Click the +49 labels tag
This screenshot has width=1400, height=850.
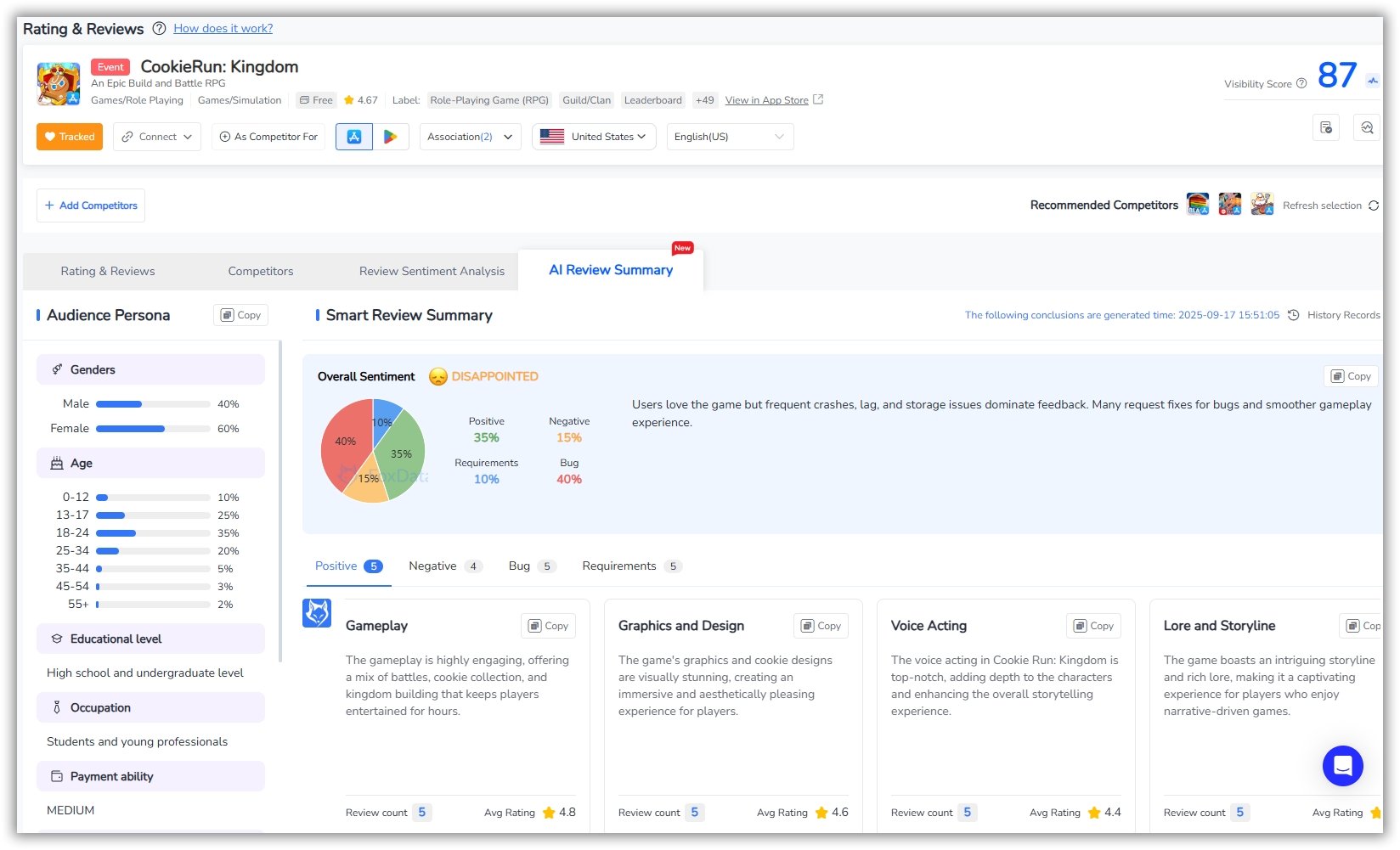(x=705, y=100)
